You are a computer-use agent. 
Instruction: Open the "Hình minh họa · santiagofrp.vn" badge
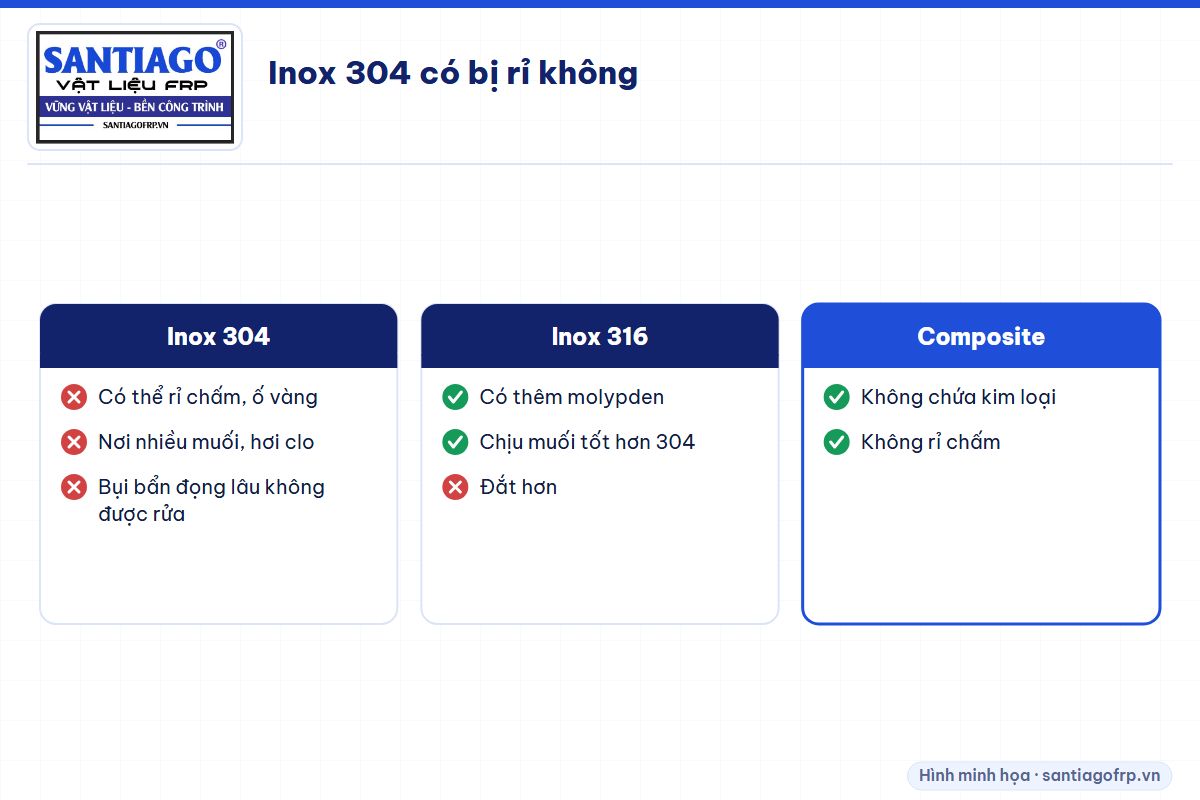(1039, 775)
